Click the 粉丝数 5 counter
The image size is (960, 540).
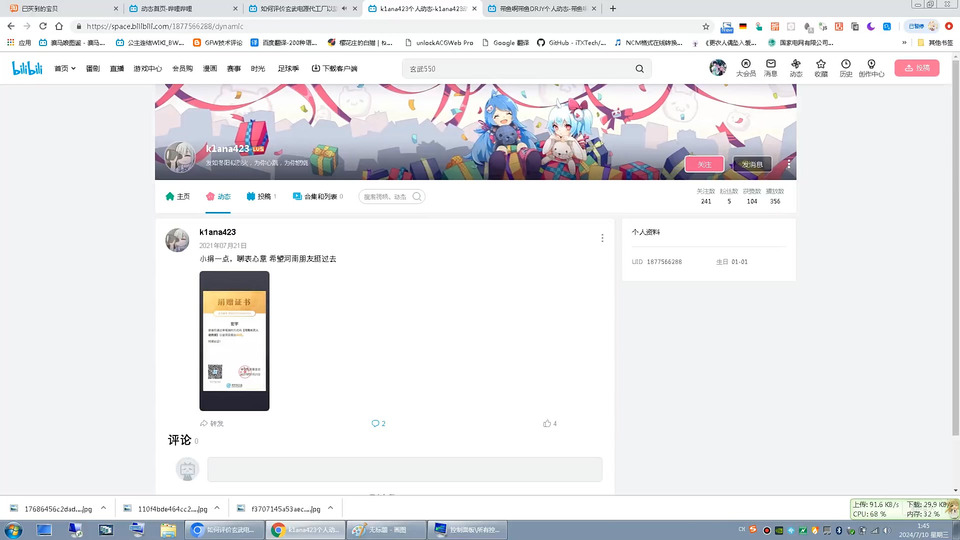729,196
